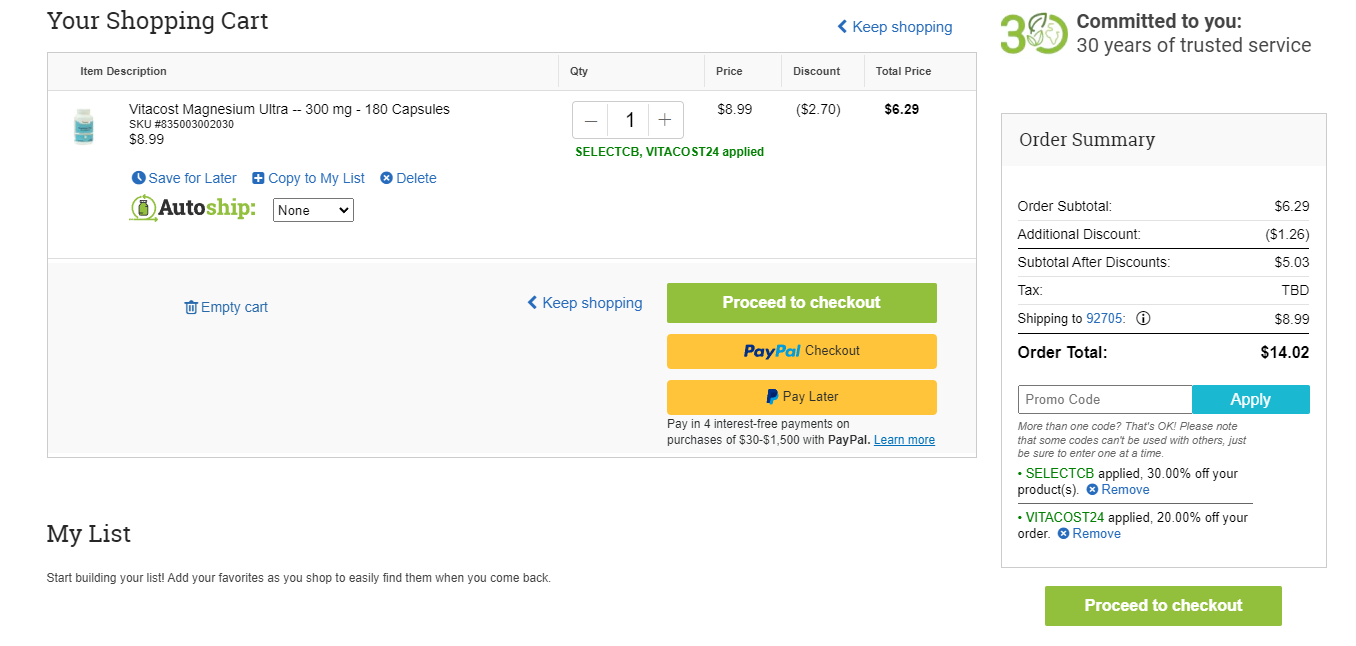The image size is (1356, 646).
Task: Click the Apply promo button
Action: tap(1251, 399)
